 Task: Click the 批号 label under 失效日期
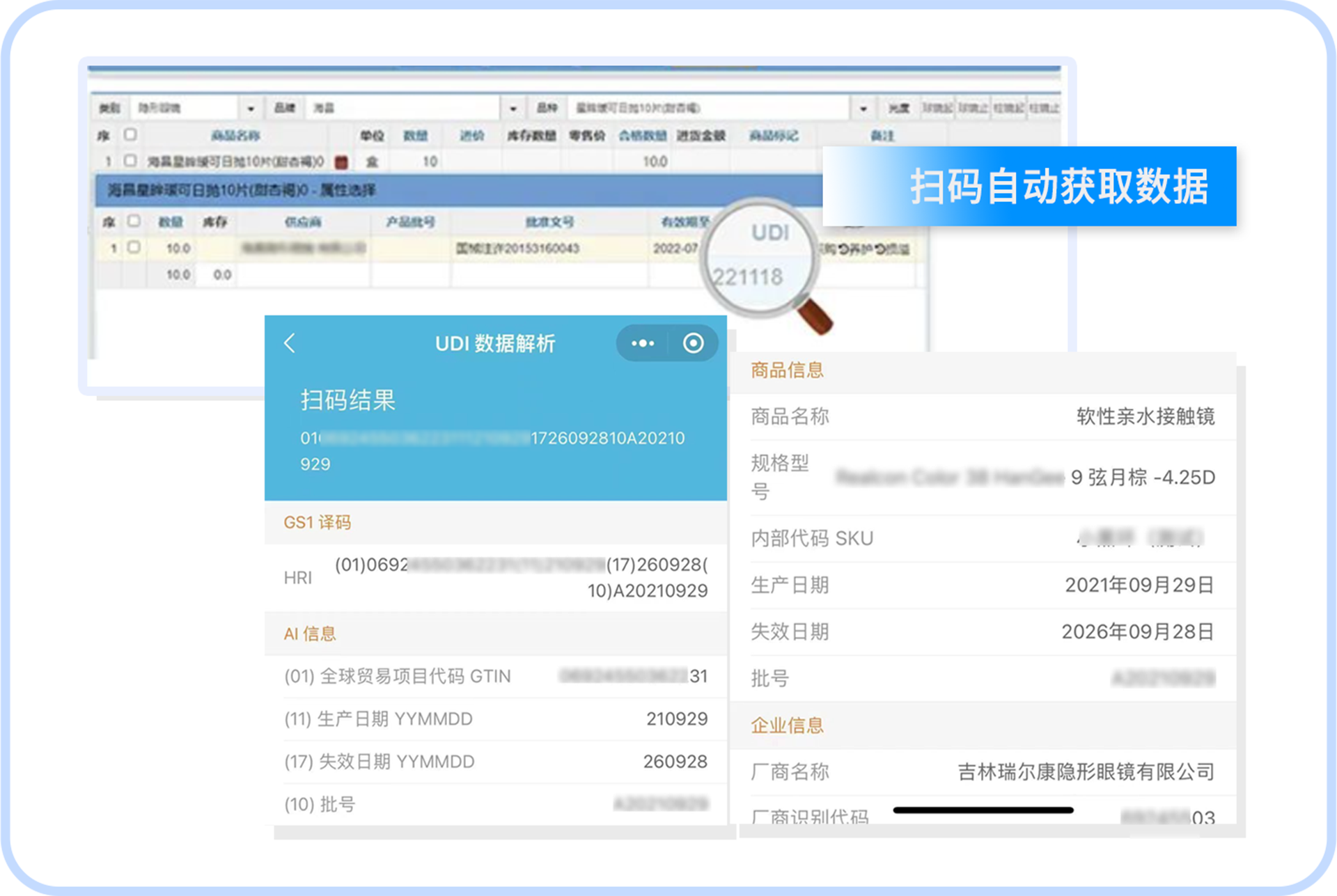pos(769,679)
